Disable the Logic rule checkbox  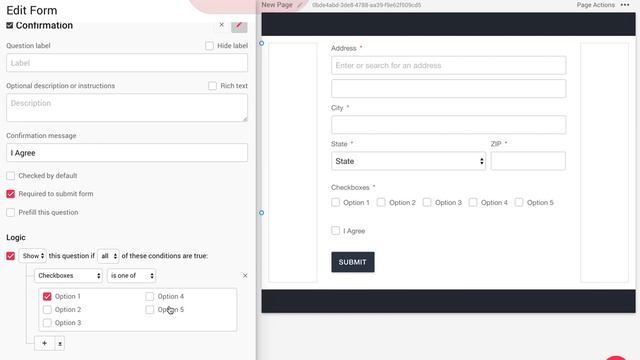click(x=11, y=256)
